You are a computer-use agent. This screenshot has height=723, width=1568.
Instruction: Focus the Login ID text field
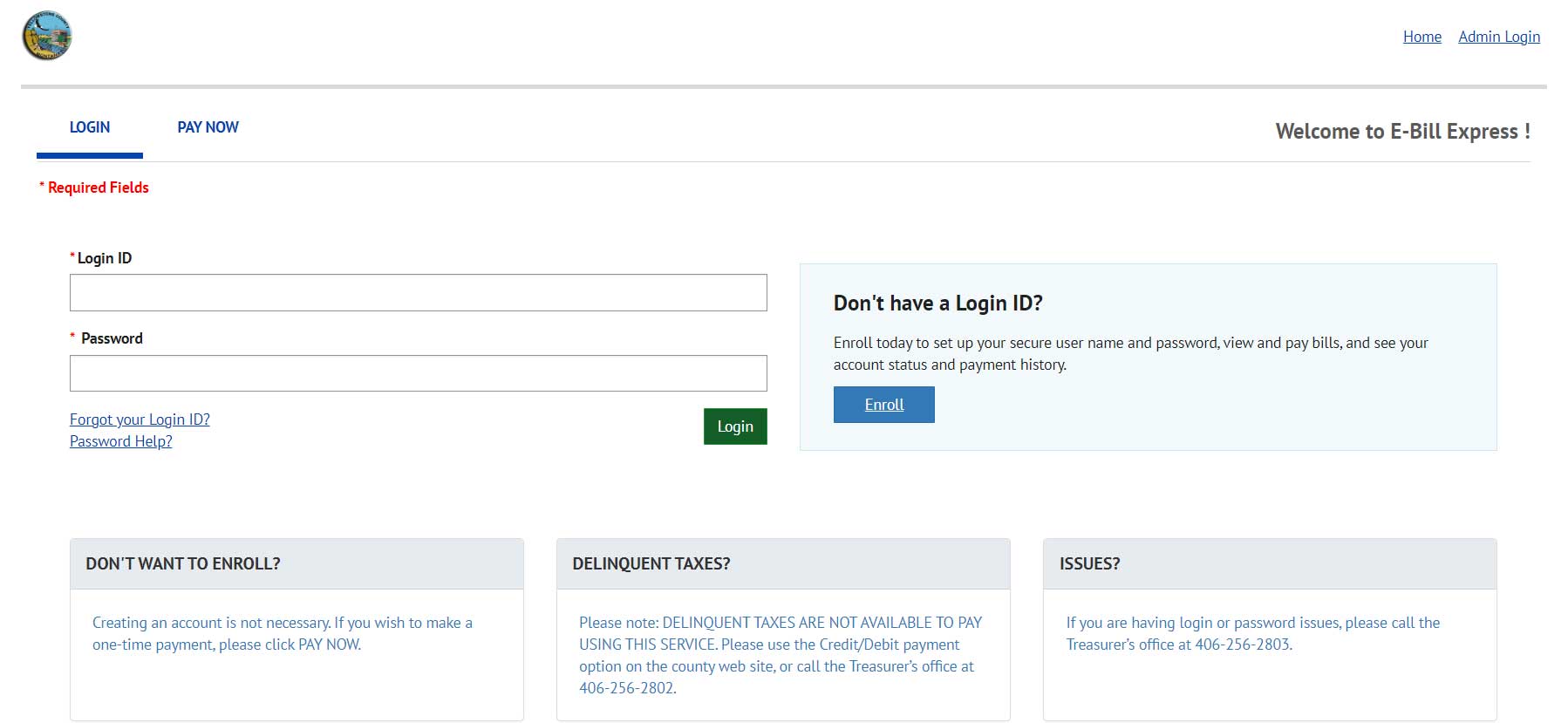[x=418, y=293]
